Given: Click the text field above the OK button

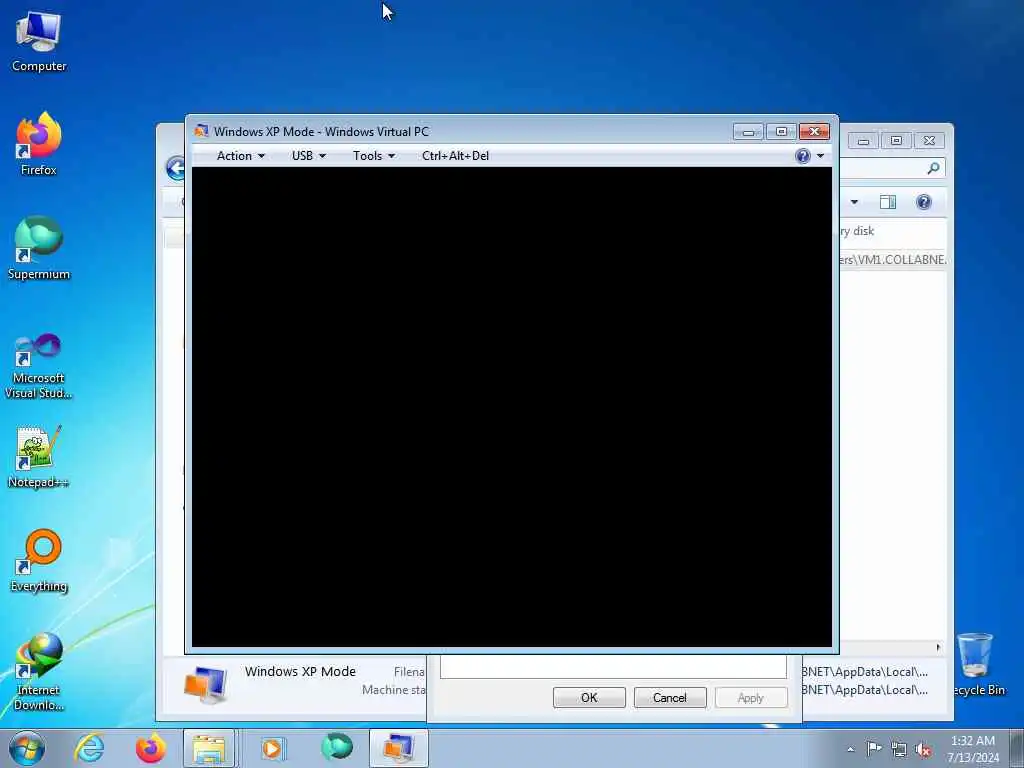Looking at the screenshot, I should (x=613, y=667).
